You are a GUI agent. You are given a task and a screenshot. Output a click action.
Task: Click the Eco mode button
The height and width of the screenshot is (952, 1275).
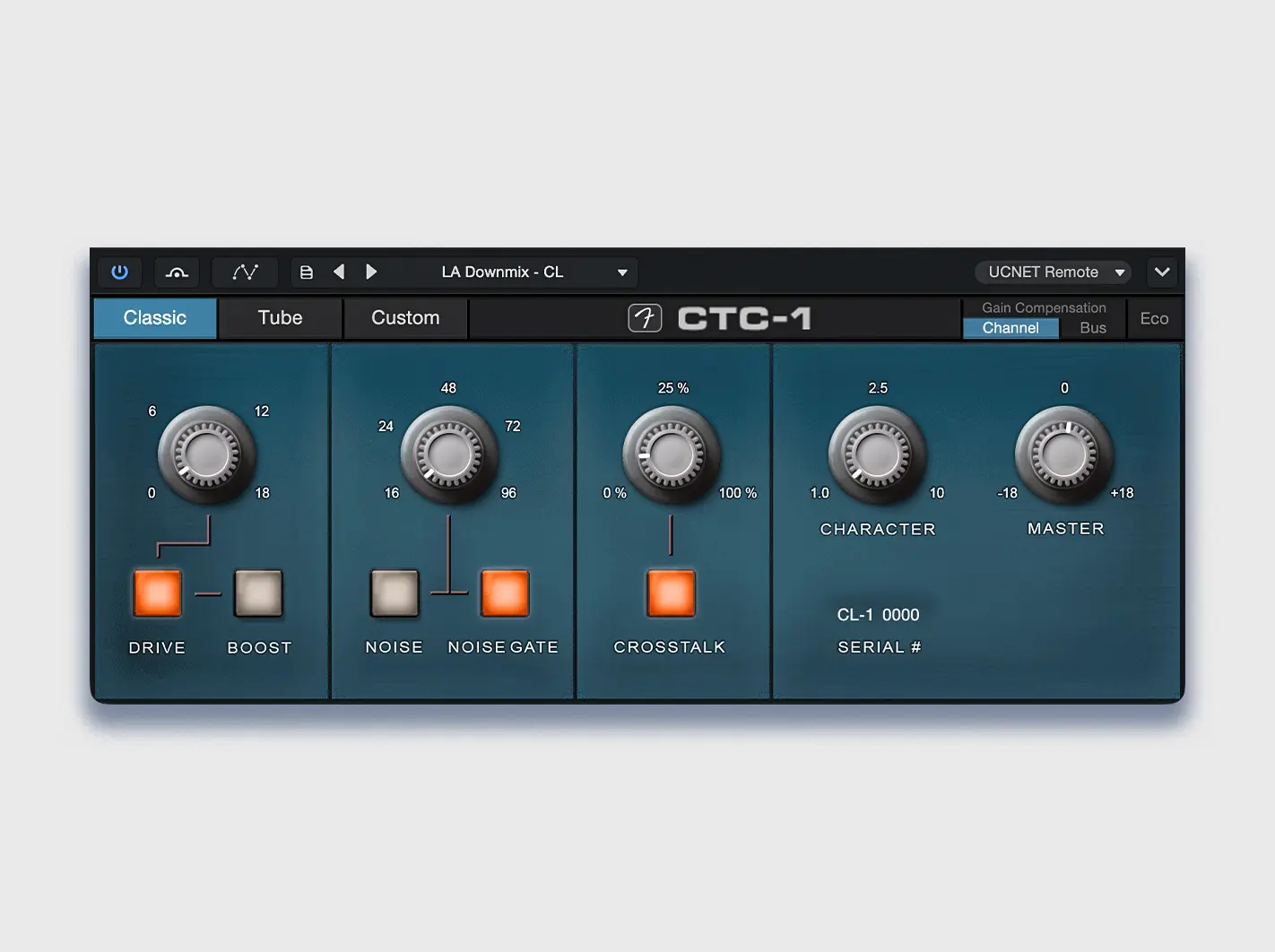click(x=1154, y=319)
